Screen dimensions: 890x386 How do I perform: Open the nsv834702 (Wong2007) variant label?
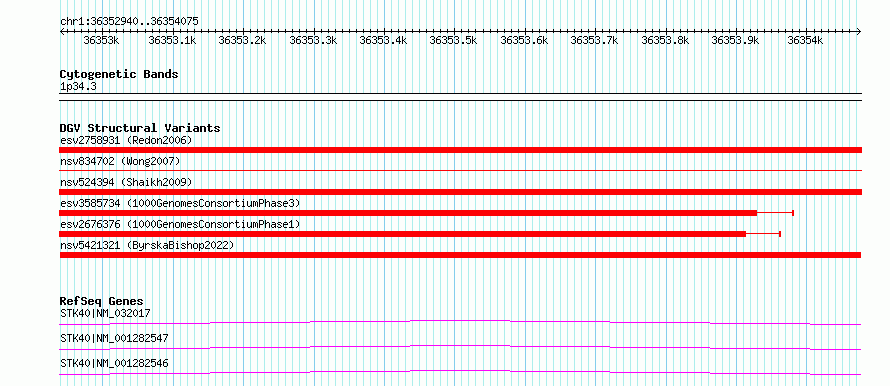pos(120,162)
